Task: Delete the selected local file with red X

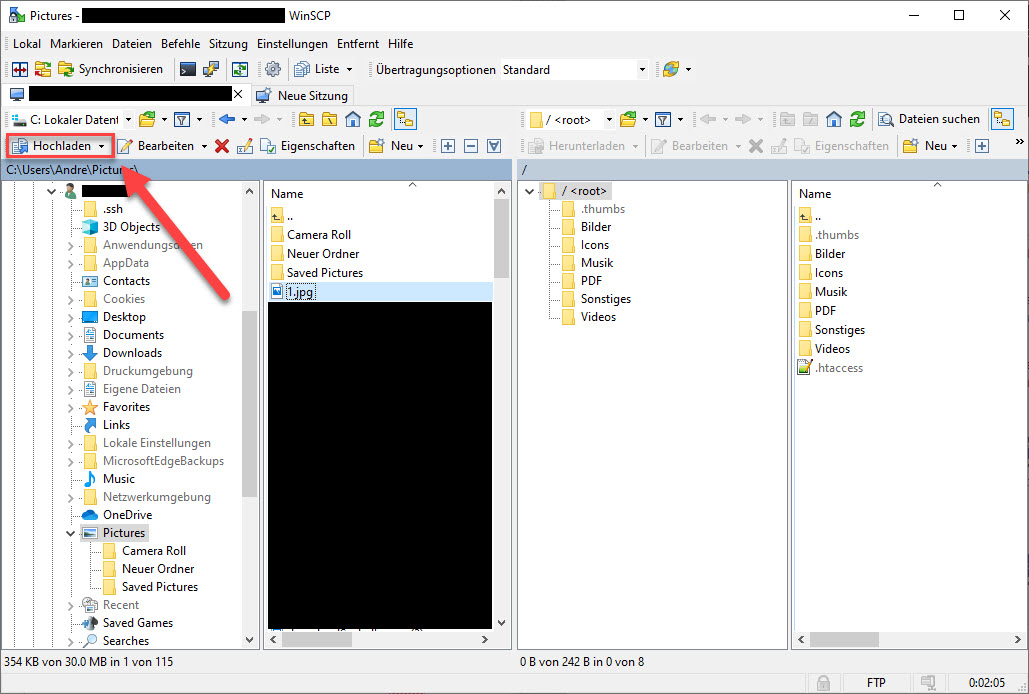Action: 222,146
